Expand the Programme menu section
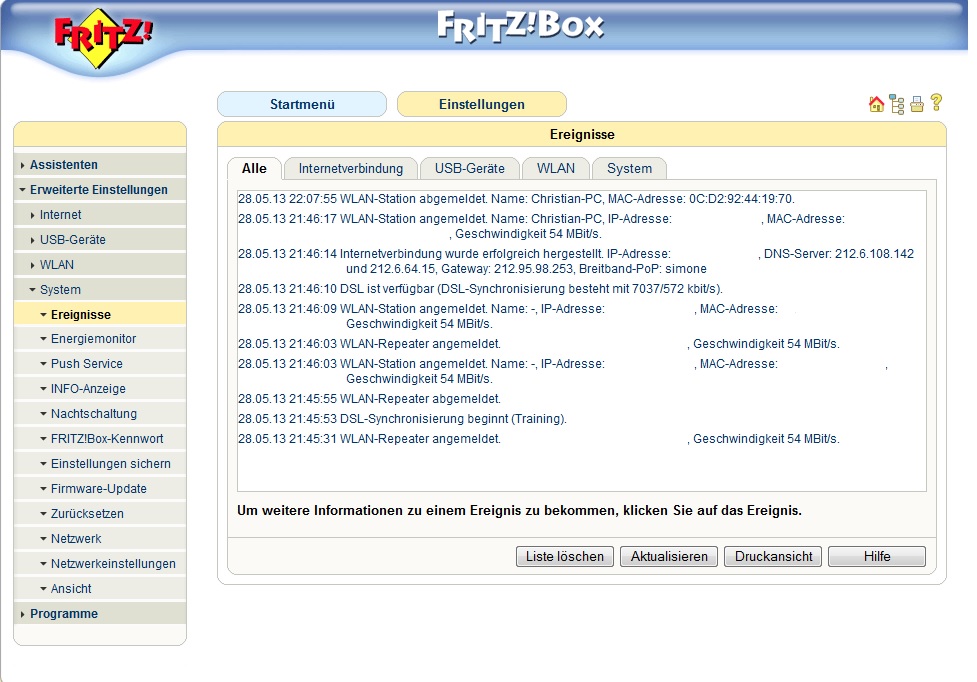The image size is (977, 682). pyautogui.click(x=100, y=613)
